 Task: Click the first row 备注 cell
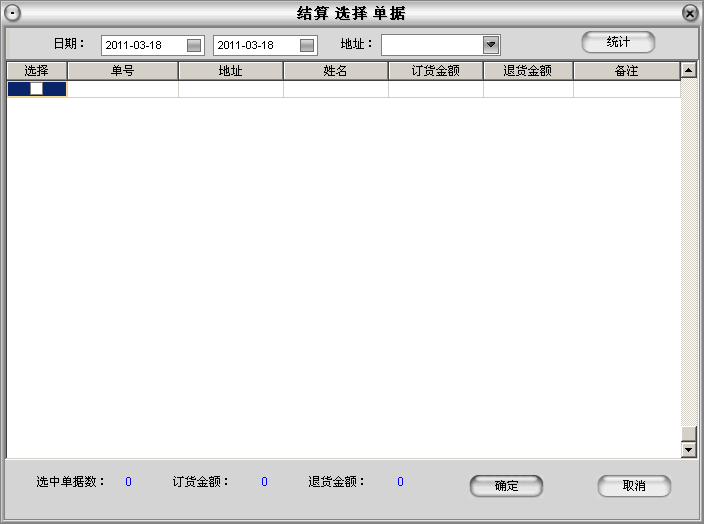pos(627,89)
